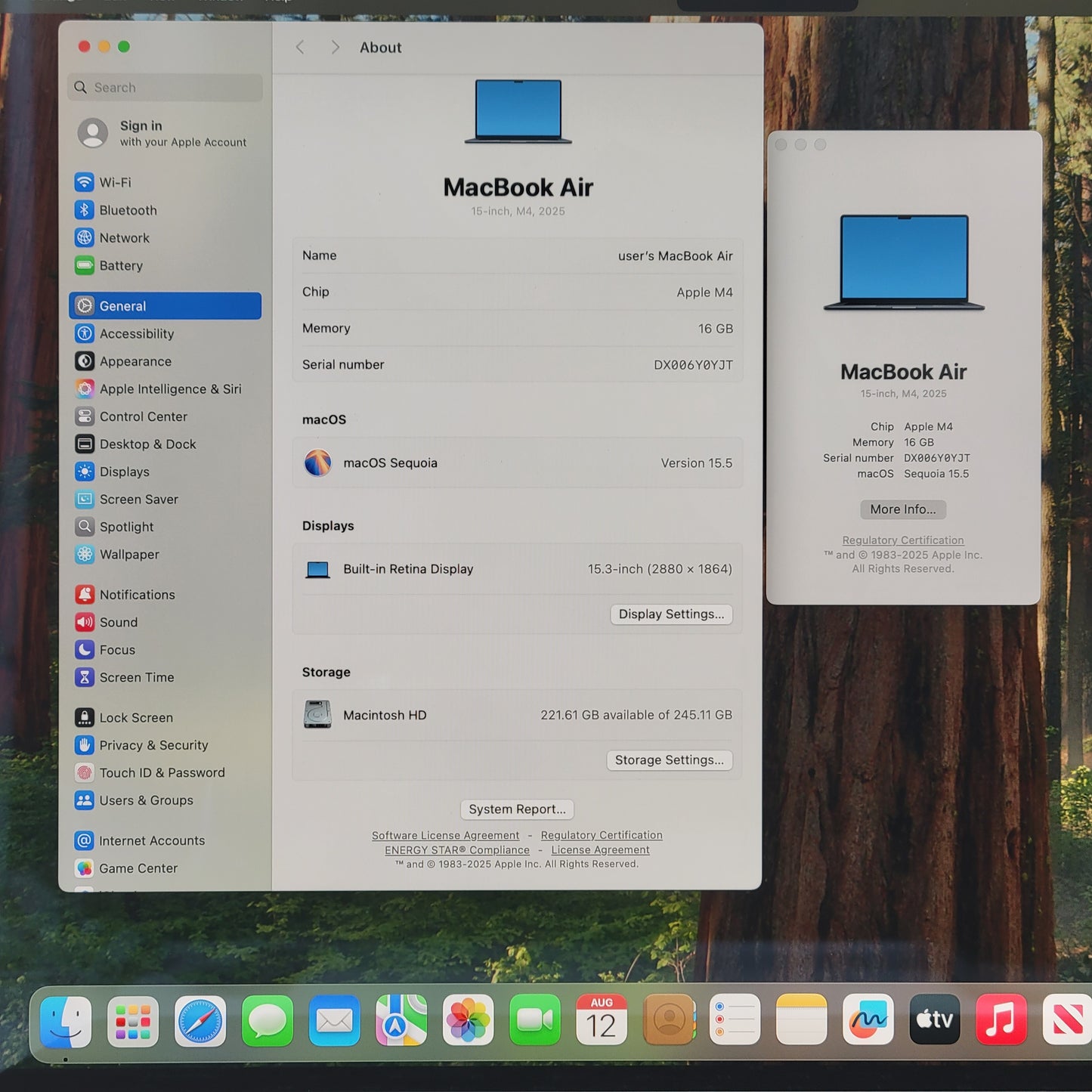The image size is (1092, 1092).
Task: Click the computer name user's MacBook Air
Action: [x=676, y=256]
